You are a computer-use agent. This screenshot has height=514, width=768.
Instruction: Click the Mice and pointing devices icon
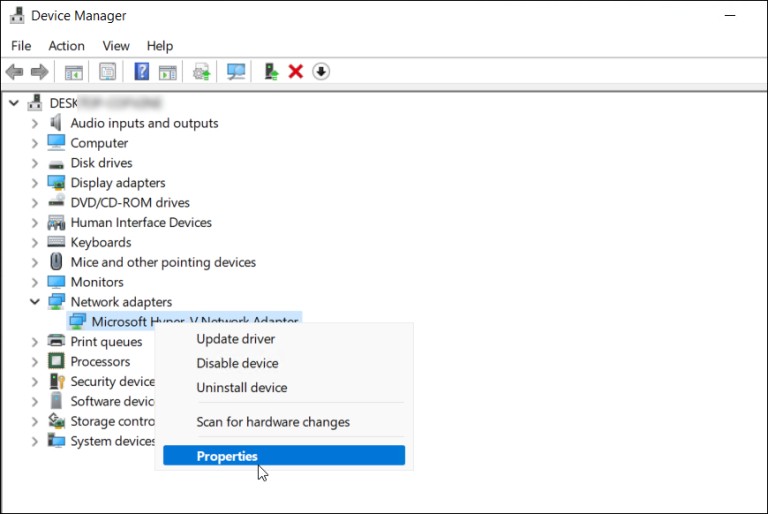(x=56, y=262)
